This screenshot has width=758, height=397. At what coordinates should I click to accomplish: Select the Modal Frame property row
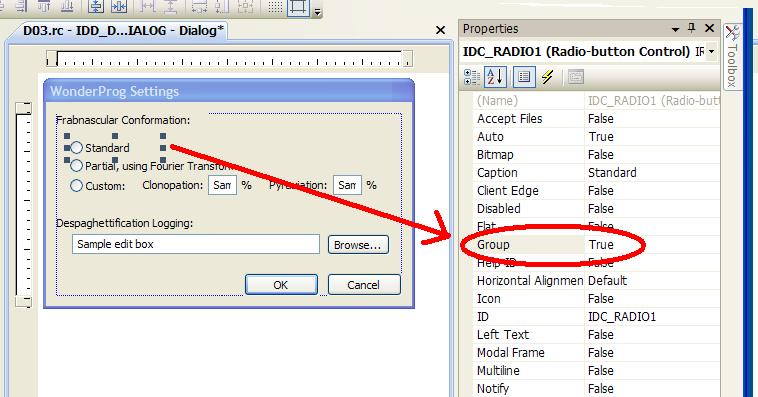tap(597, 353)
